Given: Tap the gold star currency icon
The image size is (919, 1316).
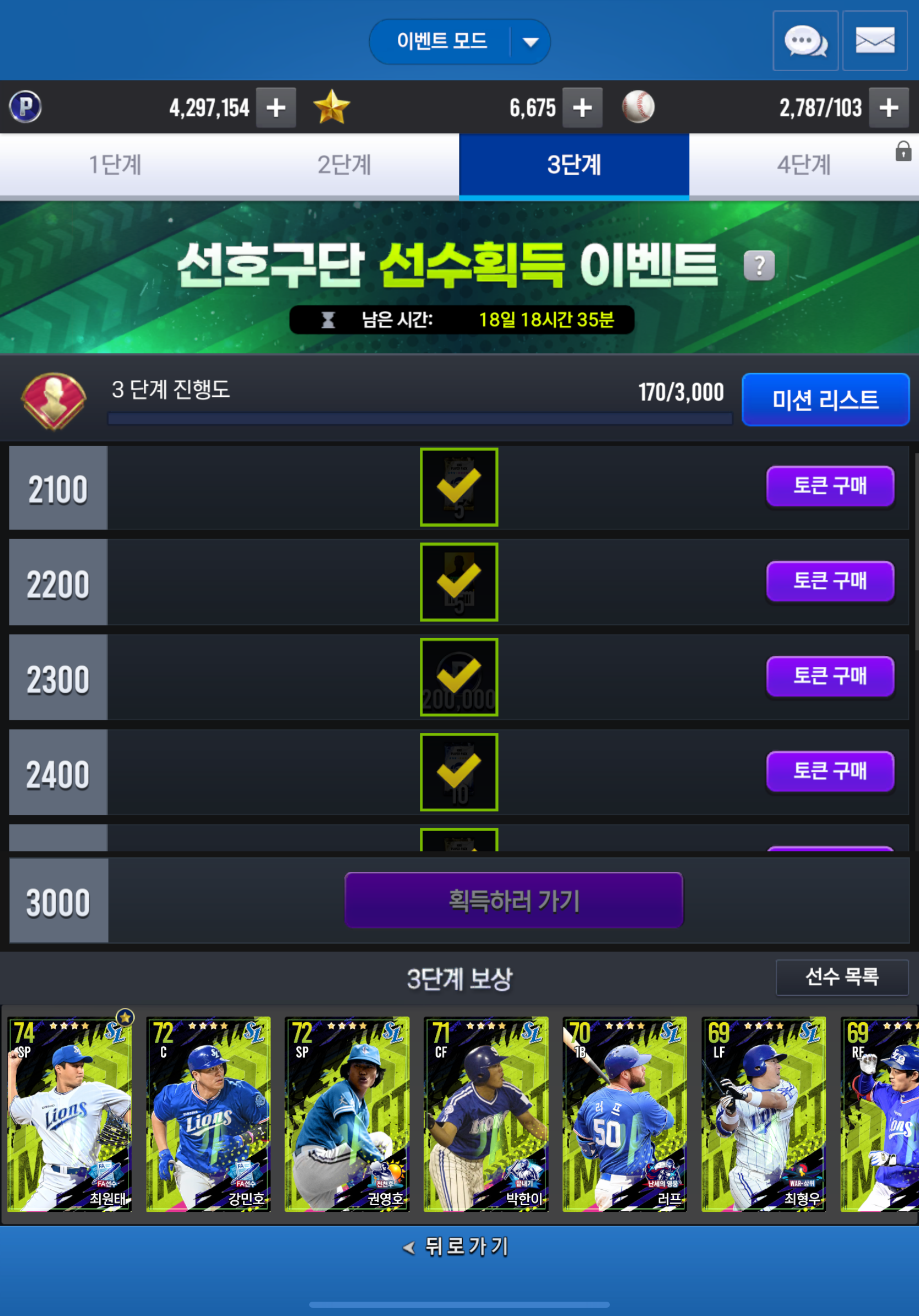Looking at the screenshot, I should pos(331,107).
